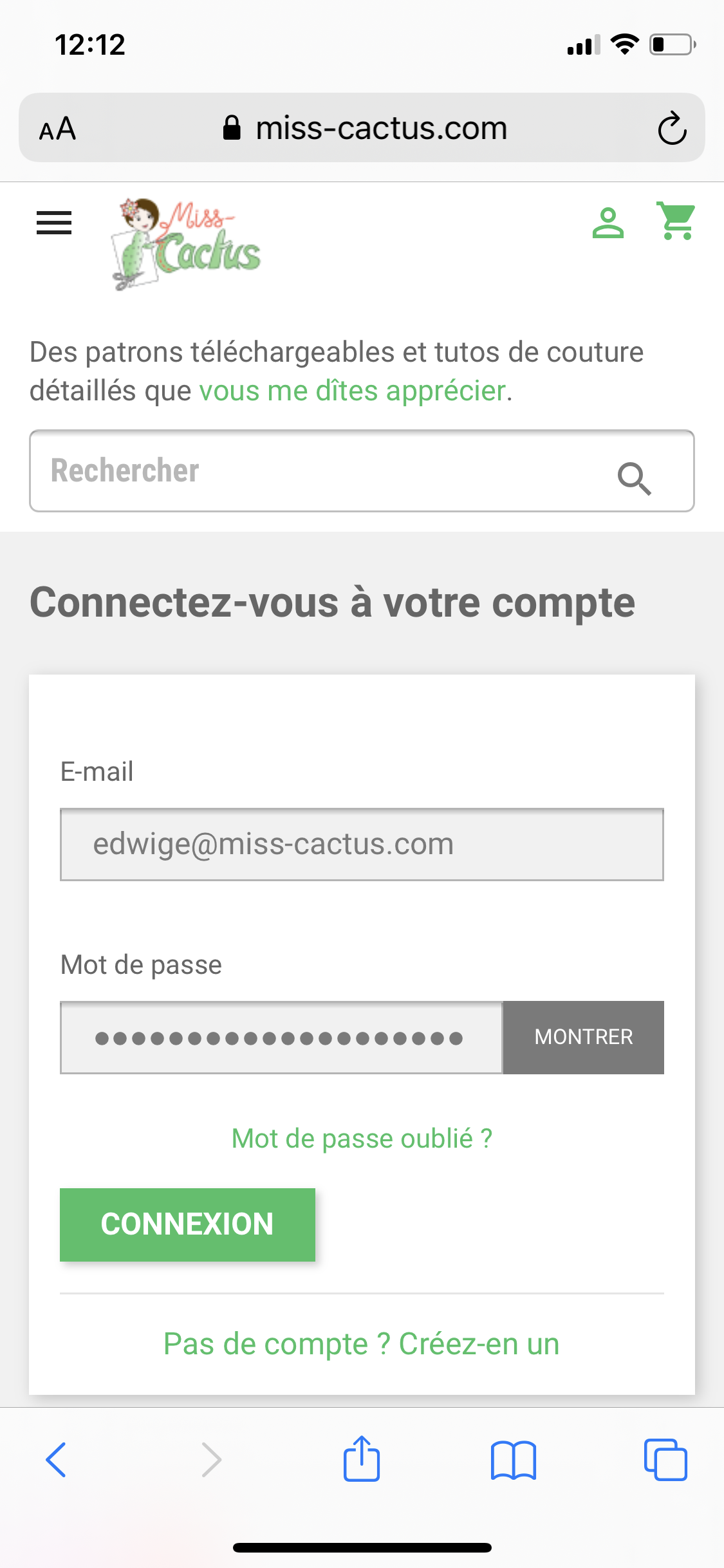
Task: Click the E-mail input field
Action: 361,844
